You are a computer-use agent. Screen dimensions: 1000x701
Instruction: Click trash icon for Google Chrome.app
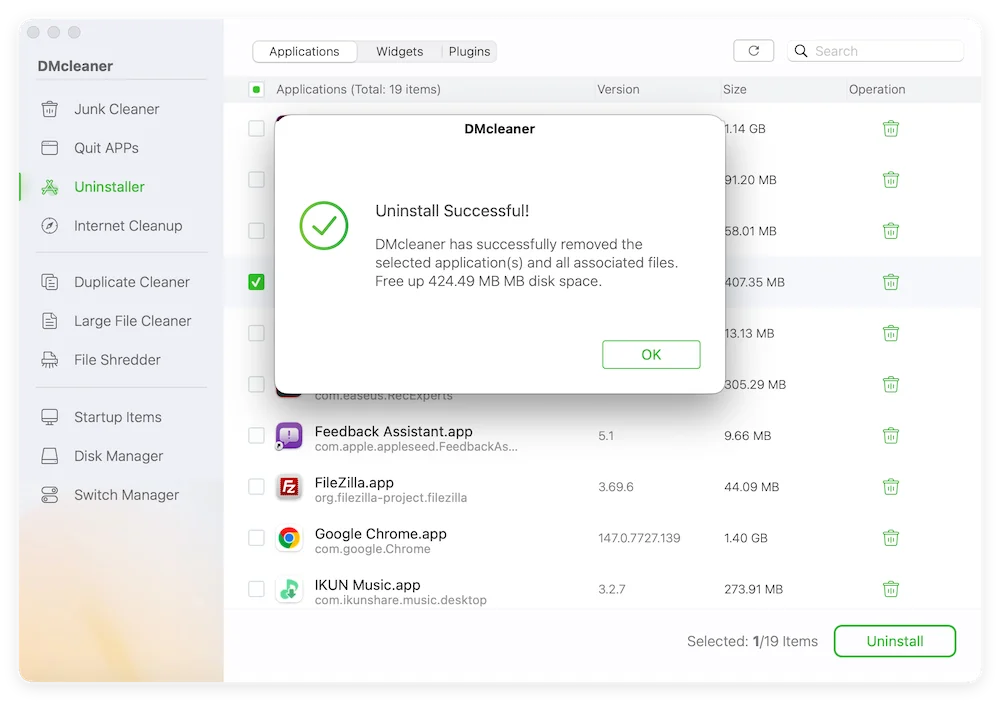click(x=890, y=538)
